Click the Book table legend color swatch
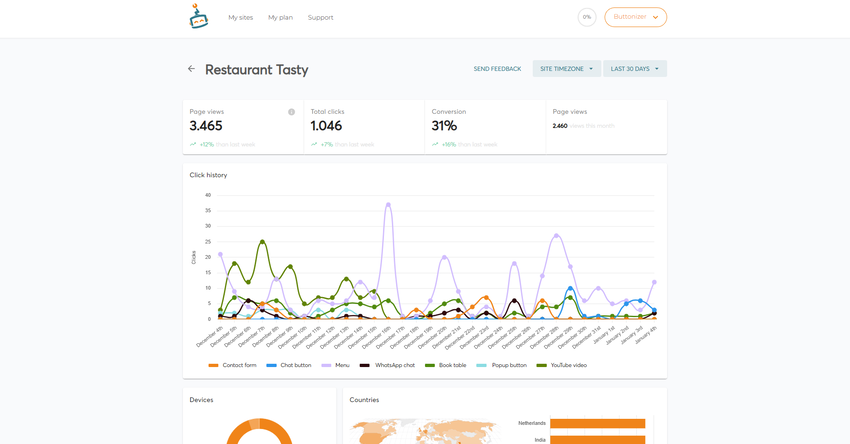850x444 pixels. [430, 365]
